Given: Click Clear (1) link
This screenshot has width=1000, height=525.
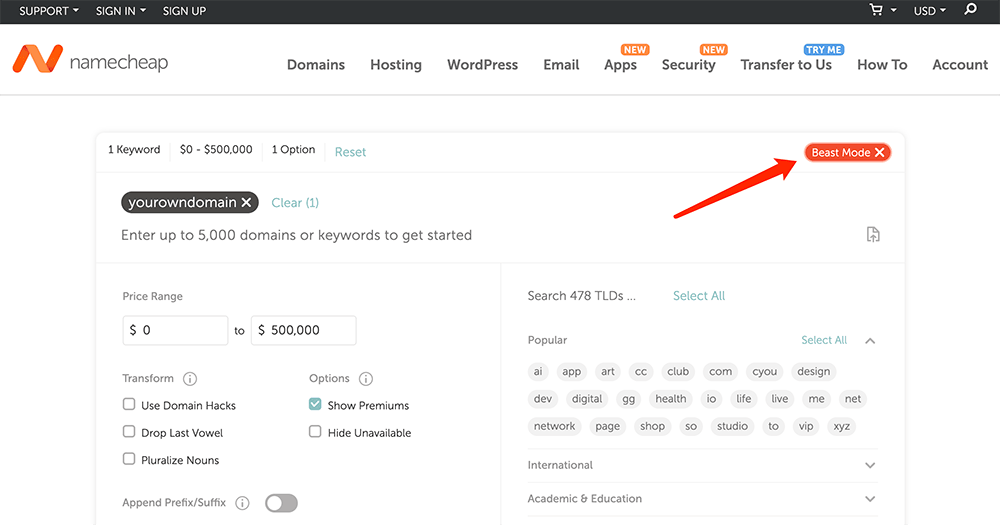Looking at the screenshot, I should (295, 202).
